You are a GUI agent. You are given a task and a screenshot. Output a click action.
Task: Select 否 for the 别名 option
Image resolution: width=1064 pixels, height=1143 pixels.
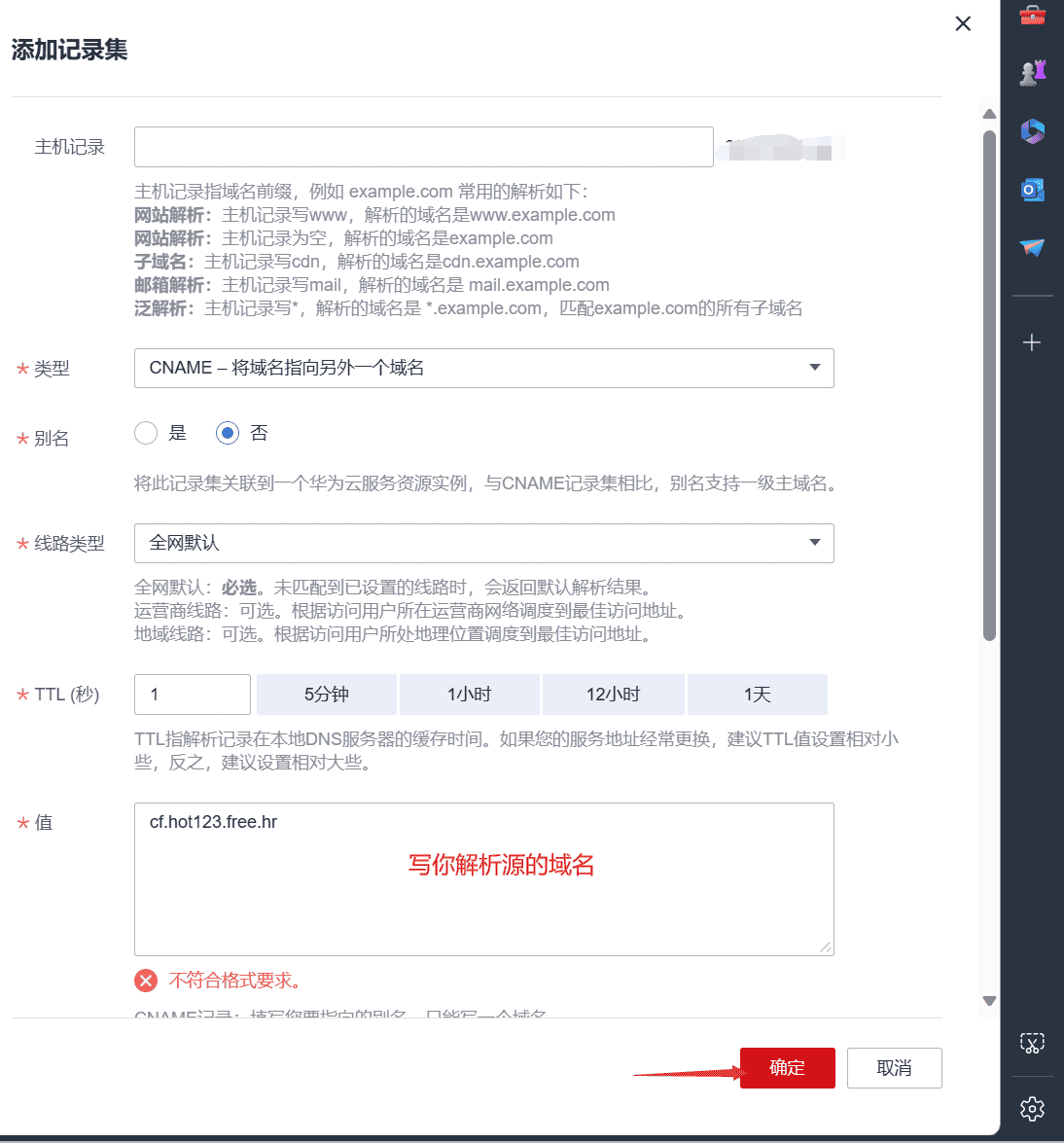[x=228, y=433]
